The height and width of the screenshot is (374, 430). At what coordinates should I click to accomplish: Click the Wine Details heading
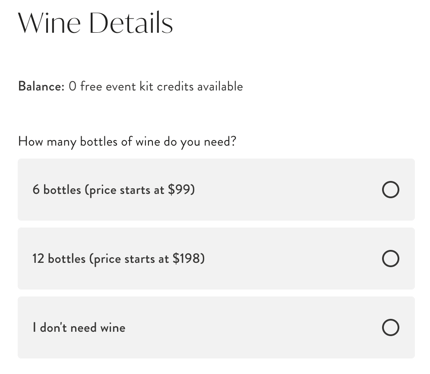click(95, 23)
